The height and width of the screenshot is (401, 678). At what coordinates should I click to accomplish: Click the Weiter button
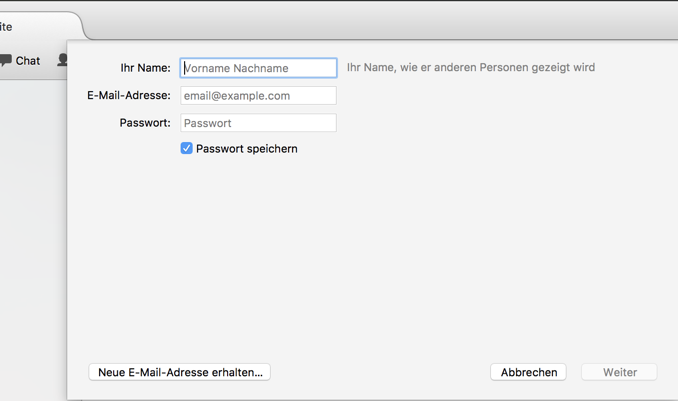coord(619,372)
